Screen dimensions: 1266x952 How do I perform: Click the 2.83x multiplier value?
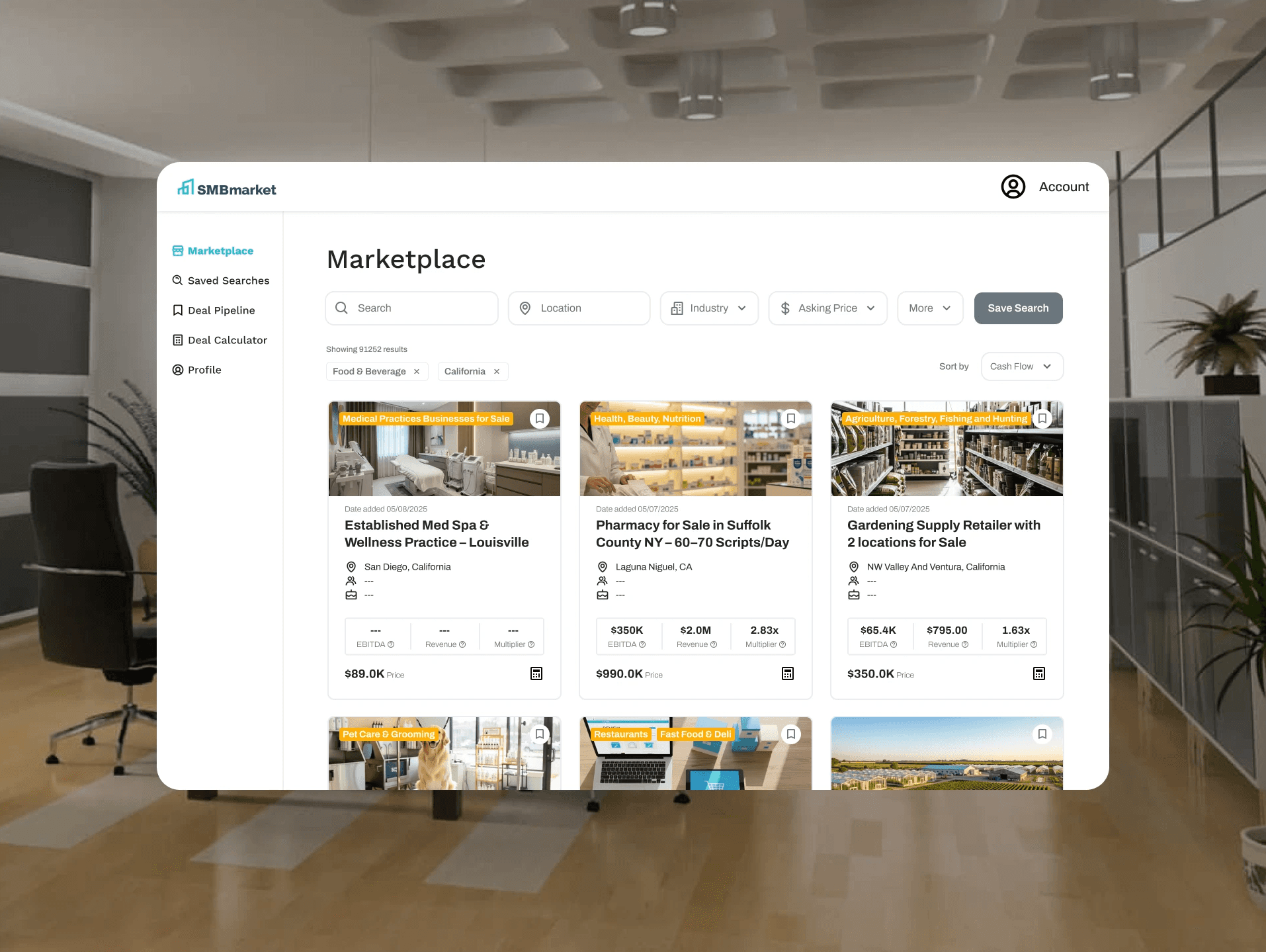pos(764,630)
